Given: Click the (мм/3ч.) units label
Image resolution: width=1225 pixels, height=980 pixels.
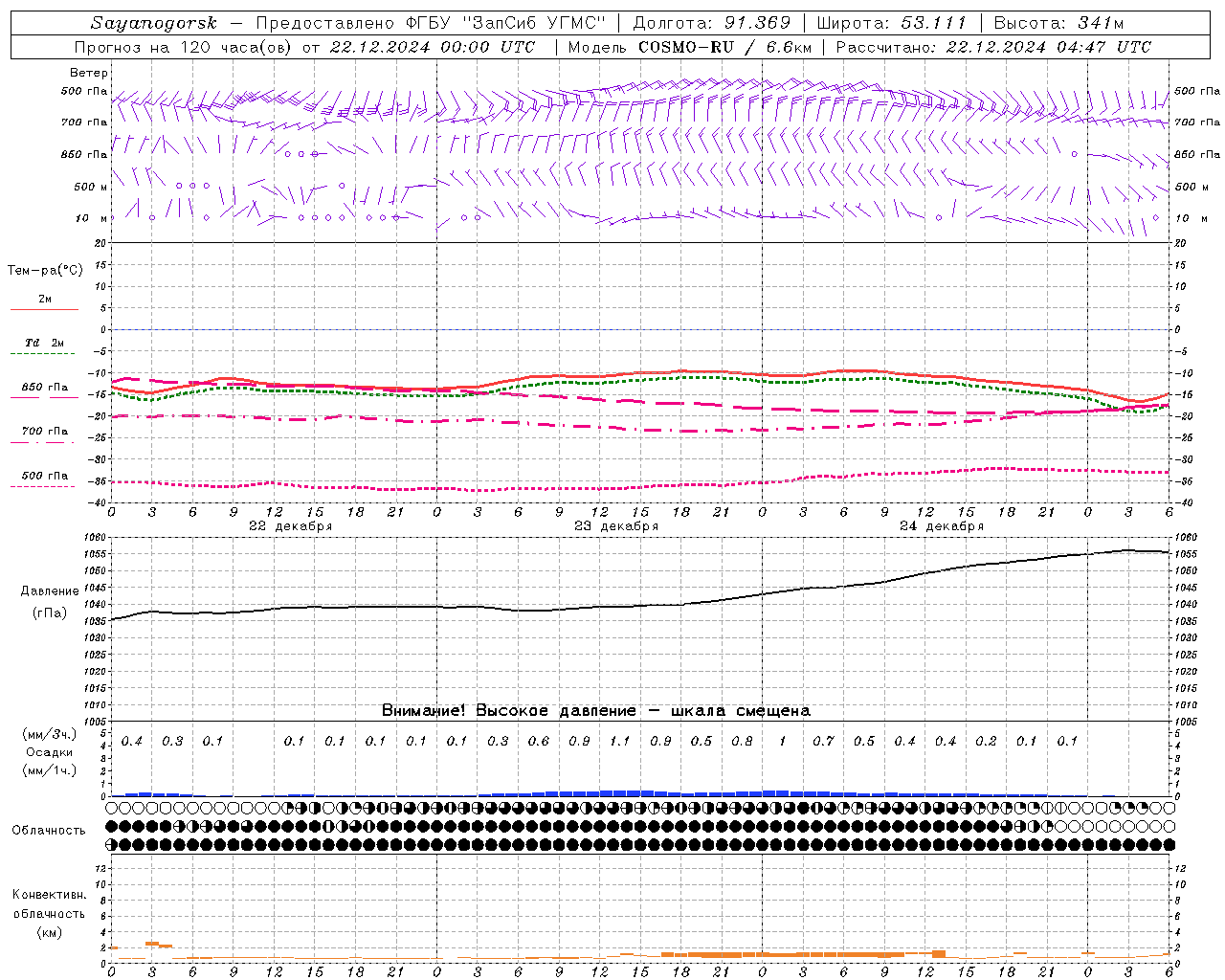Looking at the screenshot, I should (49, 735).
